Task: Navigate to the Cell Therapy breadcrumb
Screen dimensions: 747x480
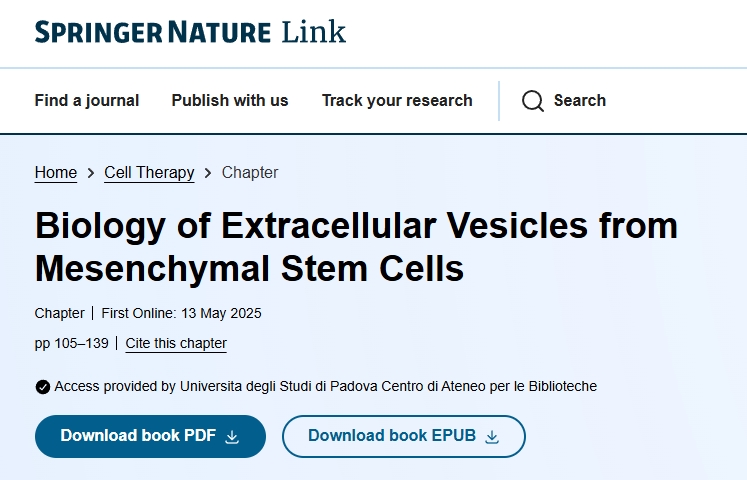Action: 149,173
